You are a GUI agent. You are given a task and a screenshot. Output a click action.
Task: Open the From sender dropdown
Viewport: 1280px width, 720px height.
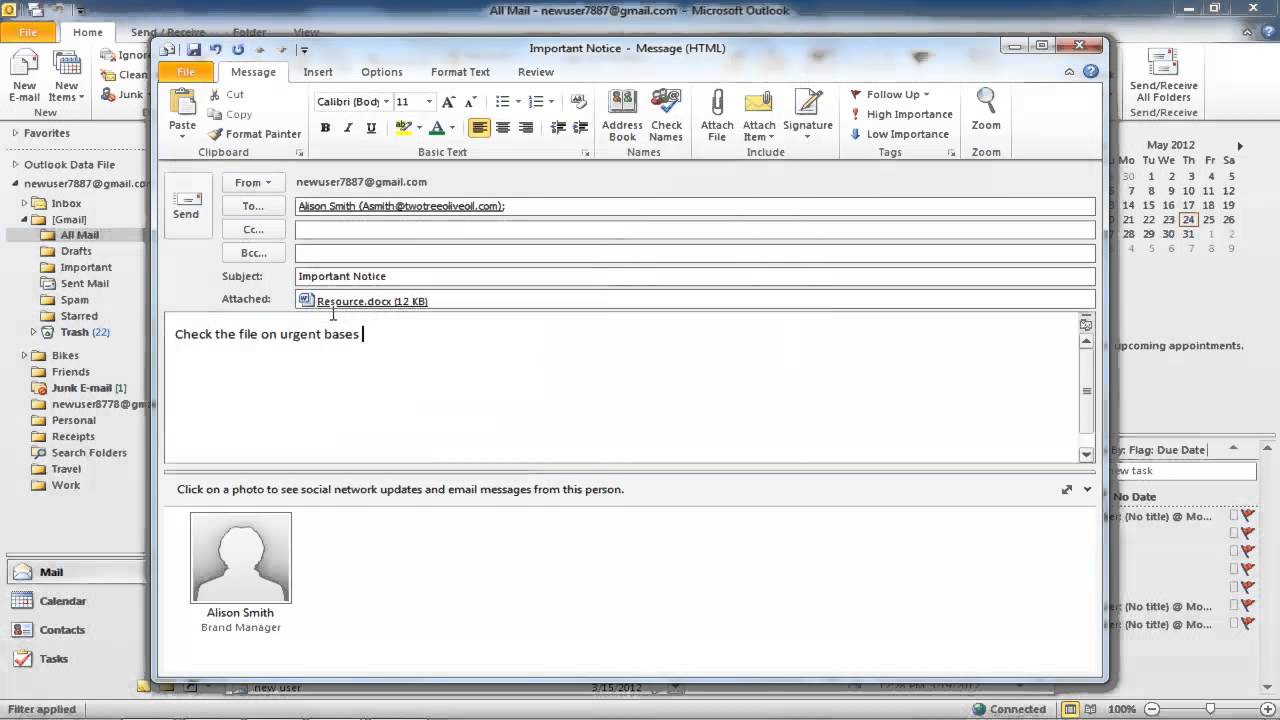pyautogui.click(x=253, y=183)
